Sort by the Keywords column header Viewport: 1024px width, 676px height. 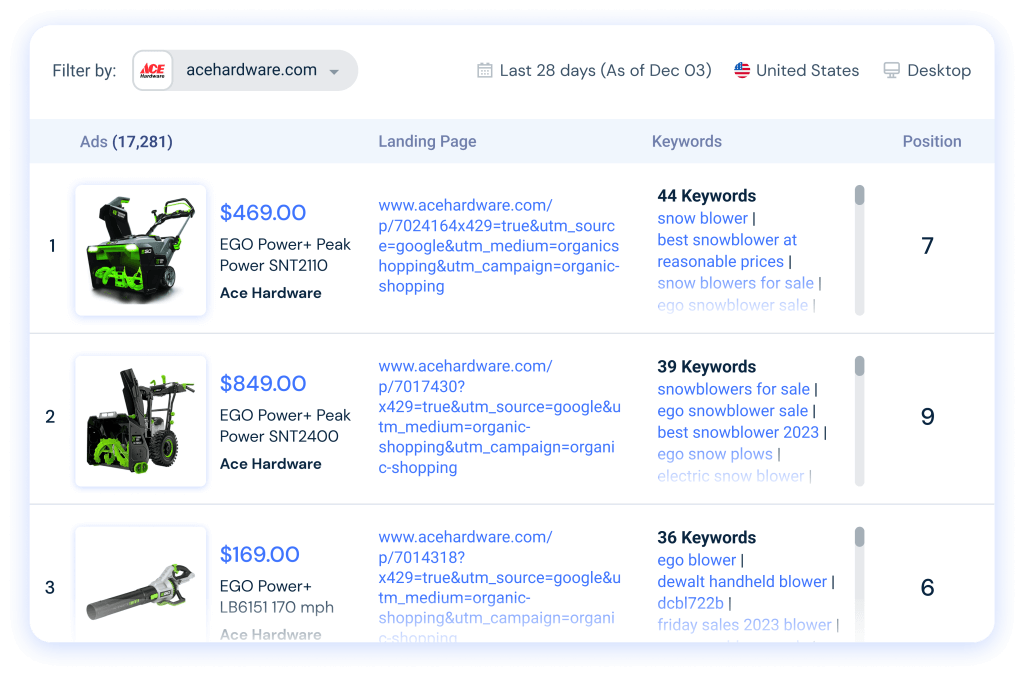pyautogui.click(x=686, y=142)
